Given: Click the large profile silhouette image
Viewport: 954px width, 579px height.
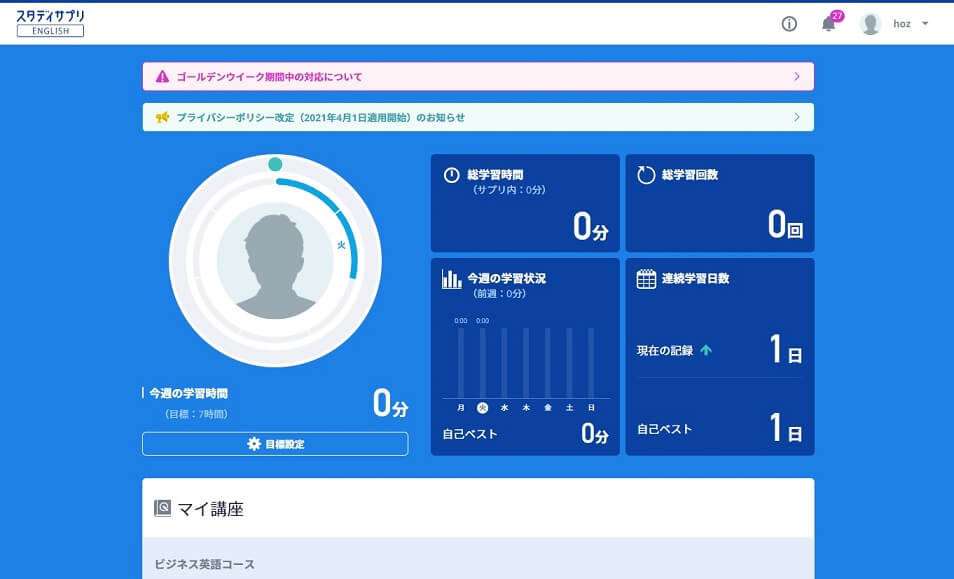Looking at the screenshot, I should [275, 262].
